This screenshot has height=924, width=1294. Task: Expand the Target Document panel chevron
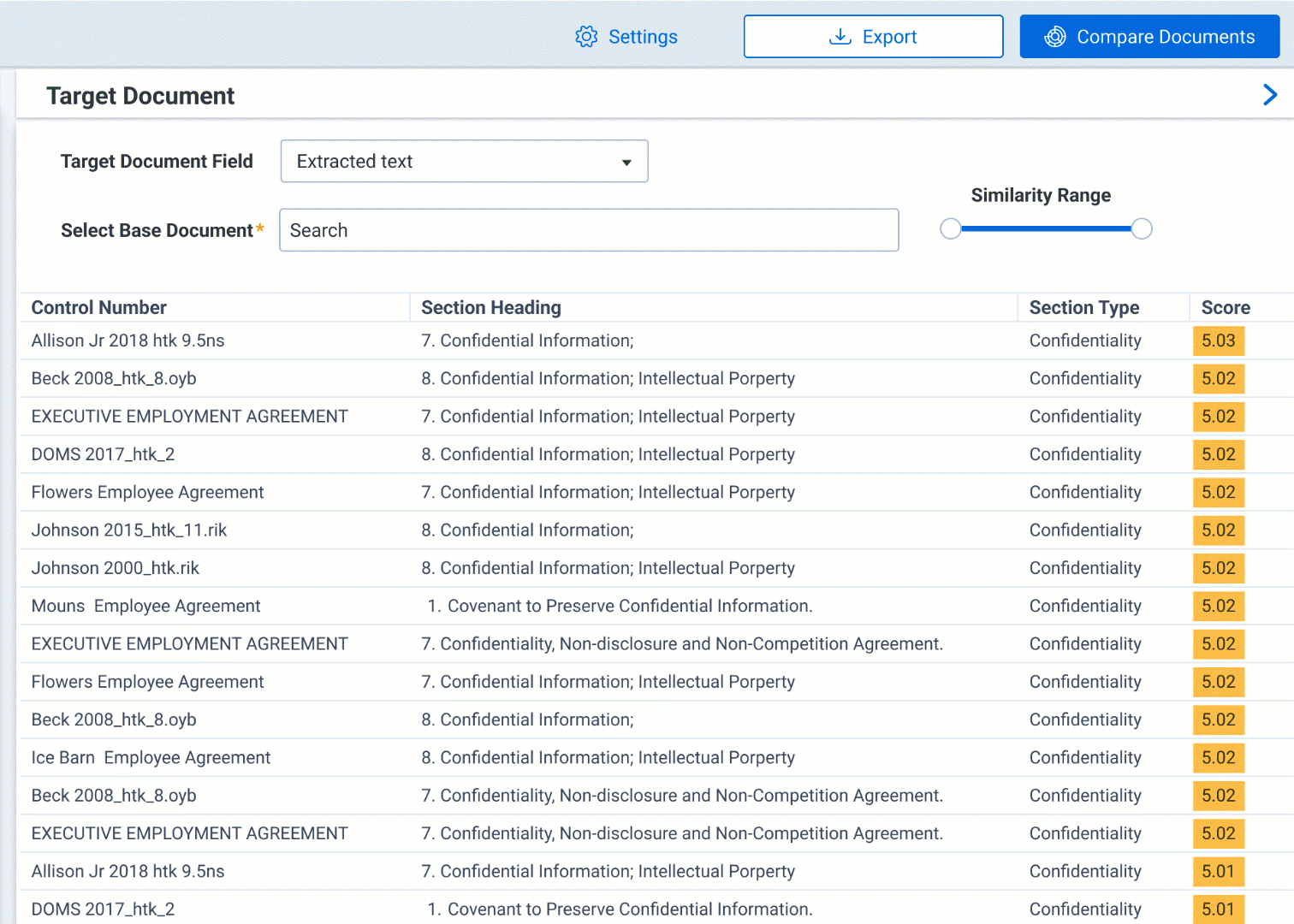(1270, 95)
